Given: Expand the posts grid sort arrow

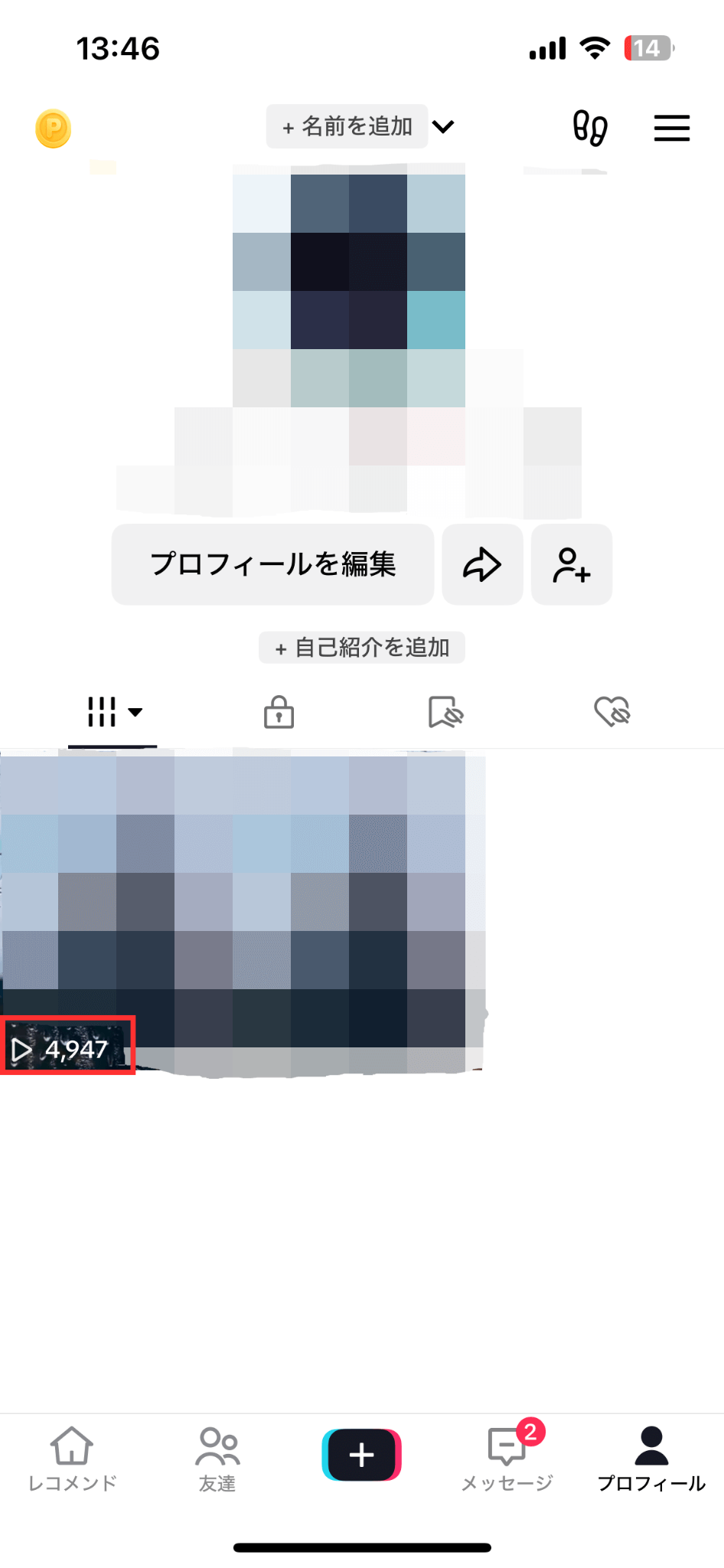Looking at the screenshot, I should tap(135, 712).
